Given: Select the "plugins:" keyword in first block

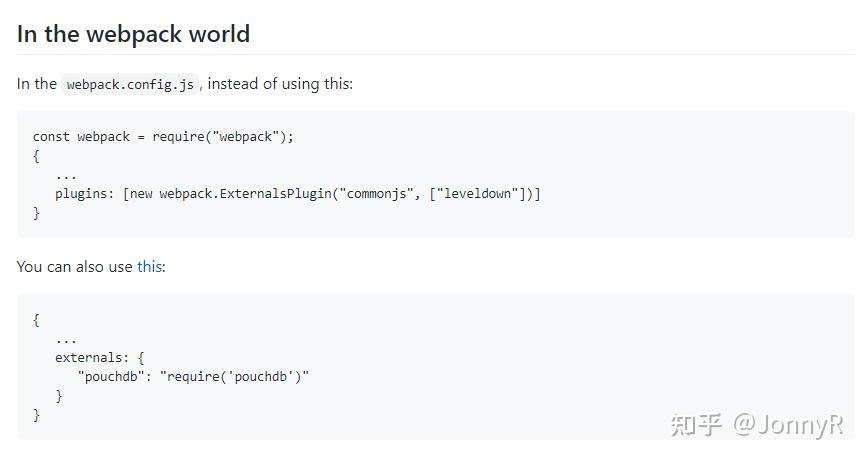Looking at the screenshot, I should coord(84,194).
